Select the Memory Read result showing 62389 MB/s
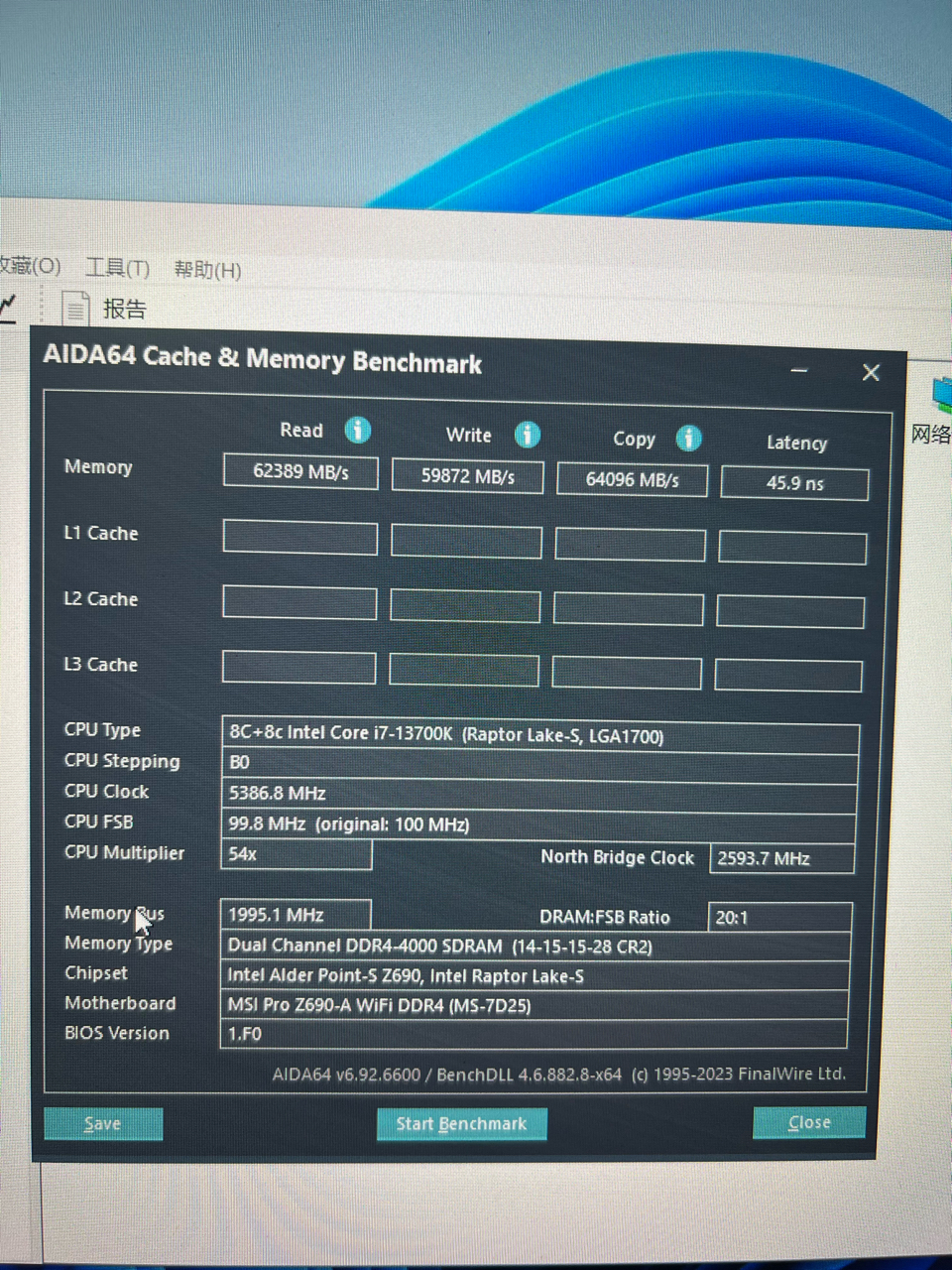Screen dimensions: 952x1270 tap(299, 472)
